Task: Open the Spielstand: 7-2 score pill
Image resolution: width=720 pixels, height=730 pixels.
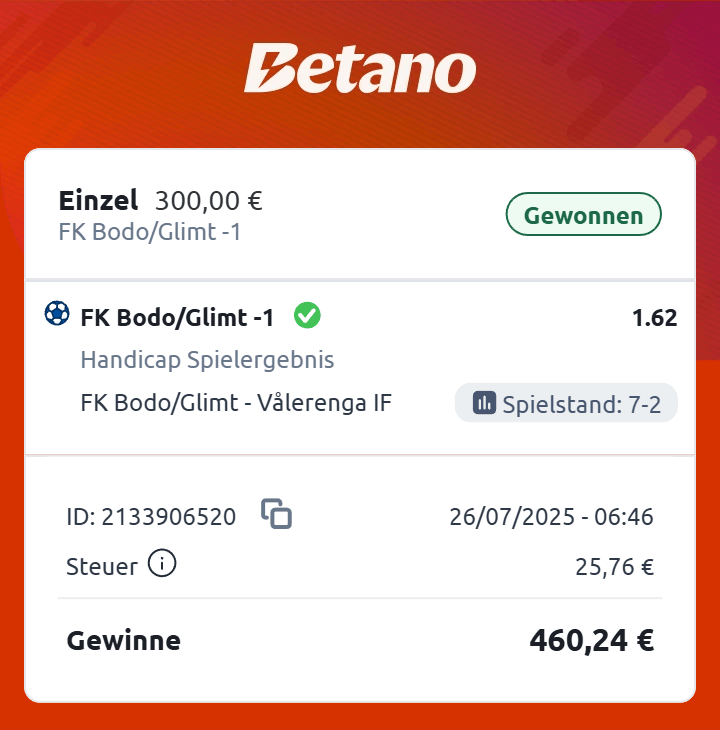Action: [566, 403]
